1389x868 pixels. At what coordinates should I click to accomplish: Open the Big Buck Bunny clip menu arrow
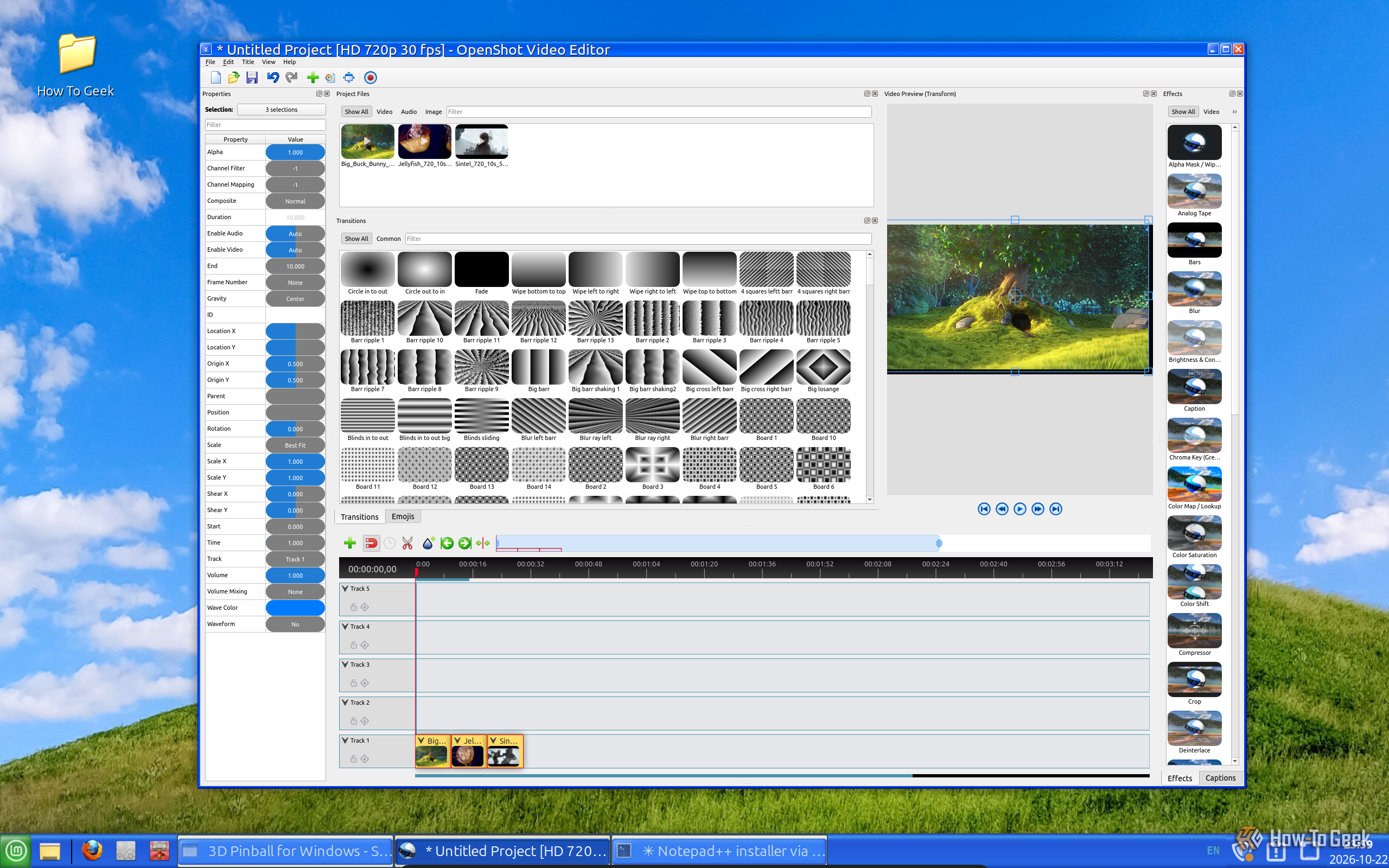pos(421,741)
